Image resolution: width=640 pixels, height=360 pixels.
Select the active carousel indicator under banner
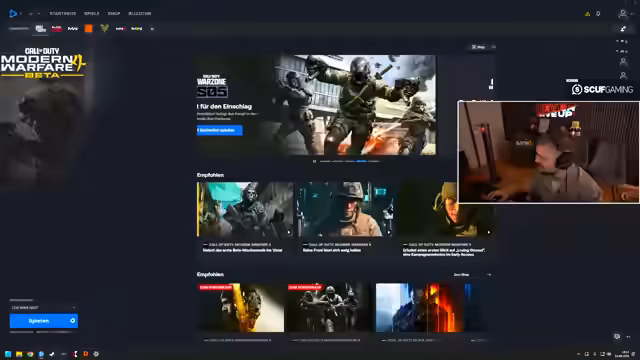tap(361, 162)
